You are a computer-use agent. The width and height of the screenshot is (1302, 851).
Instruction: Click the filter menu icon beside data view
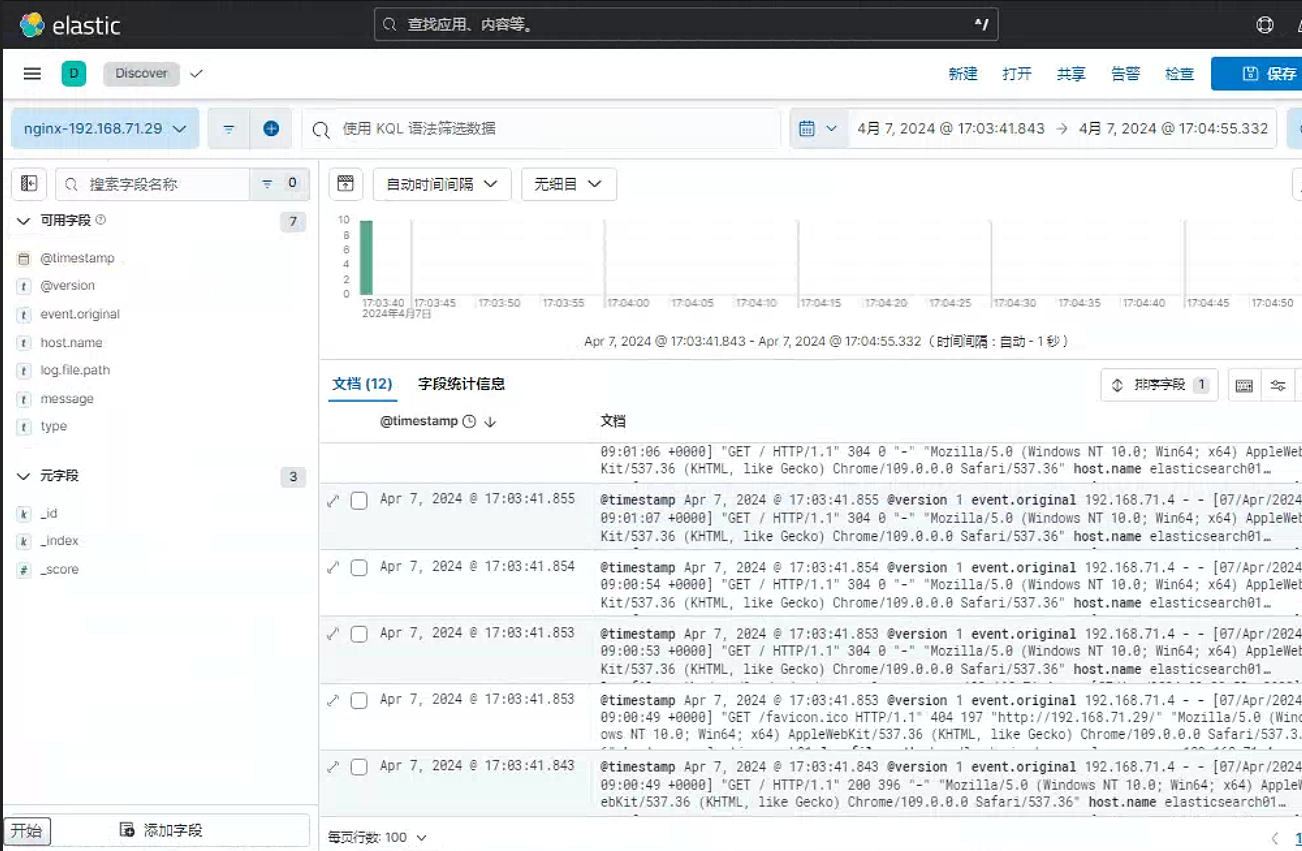(x=229, y=129)
